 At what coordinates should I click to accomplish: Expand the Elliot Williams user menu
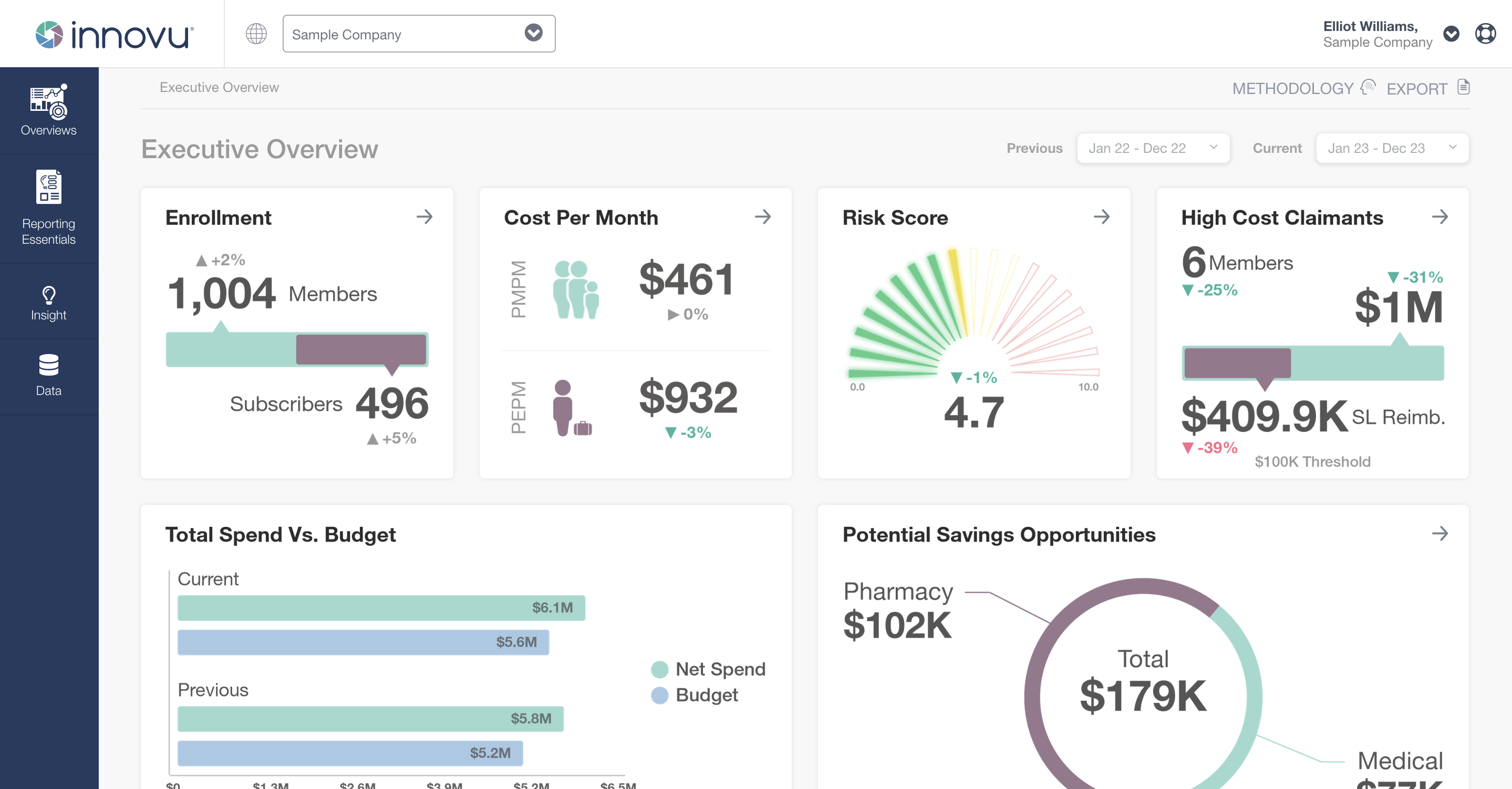coord(1451,34)
